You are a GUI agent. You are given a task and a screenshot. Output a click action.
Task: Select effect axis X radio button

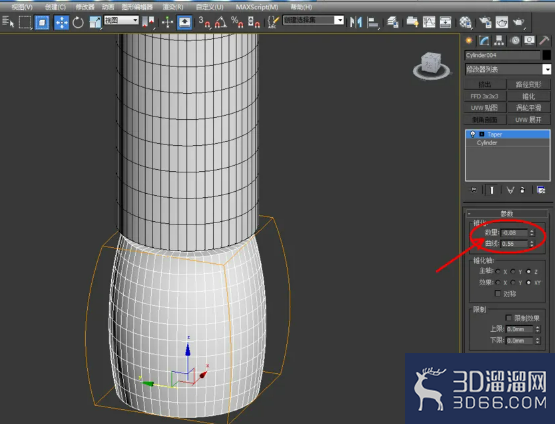[x=498, y=282]
